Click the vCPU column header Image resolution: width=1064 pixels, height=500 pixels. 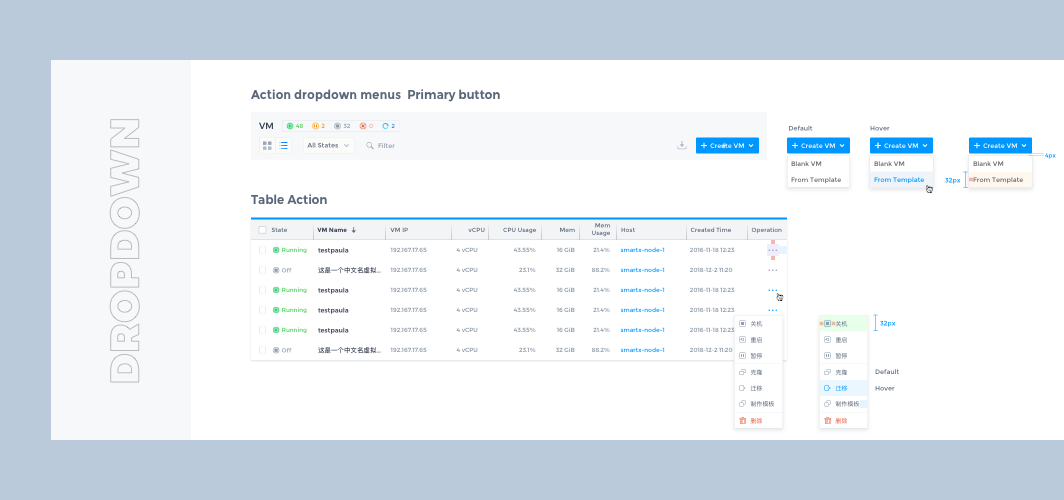click(x=477, y=230)
